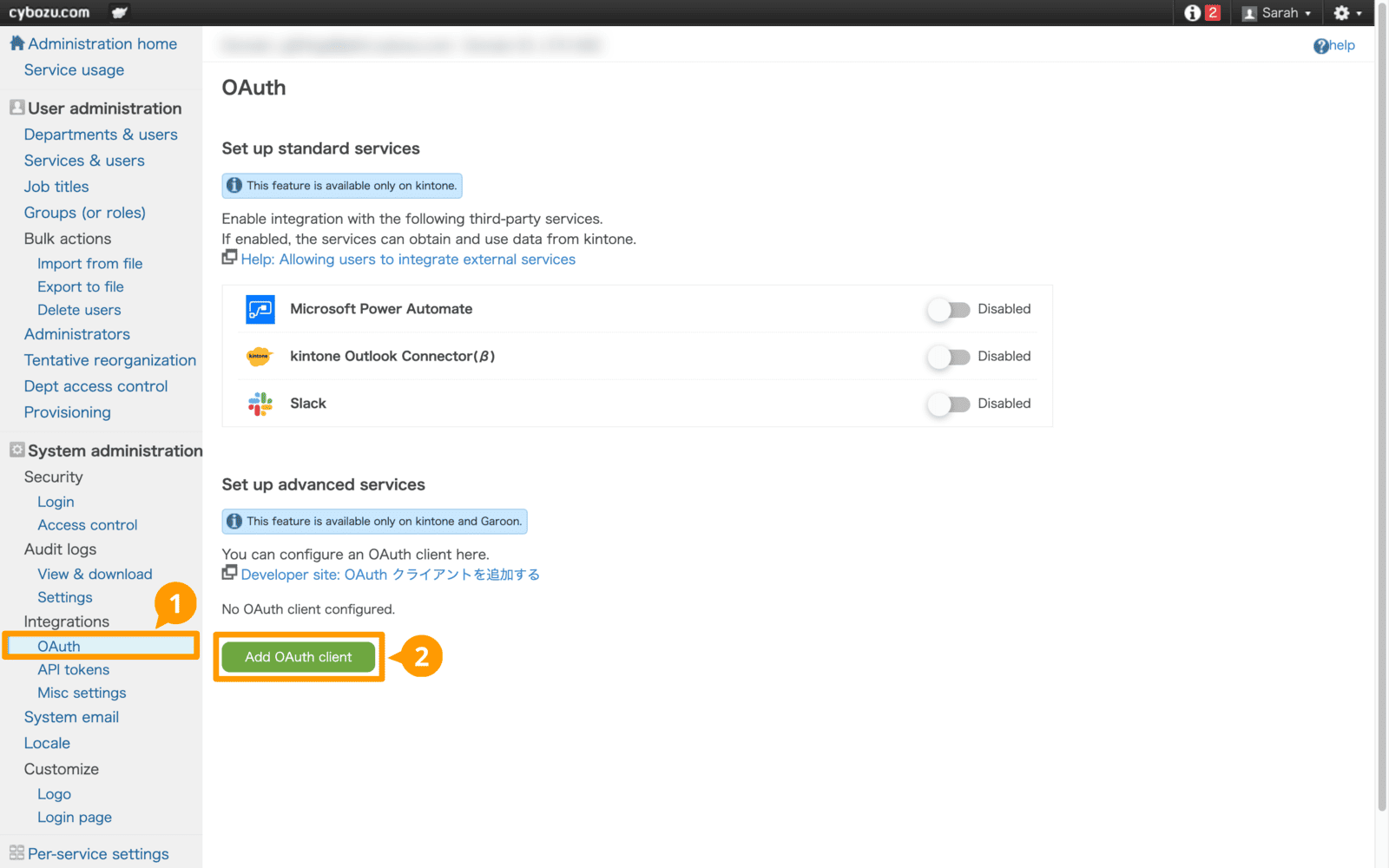1389x868 pixels.
Task: Open Access control settings
Action: coord(88,525)
